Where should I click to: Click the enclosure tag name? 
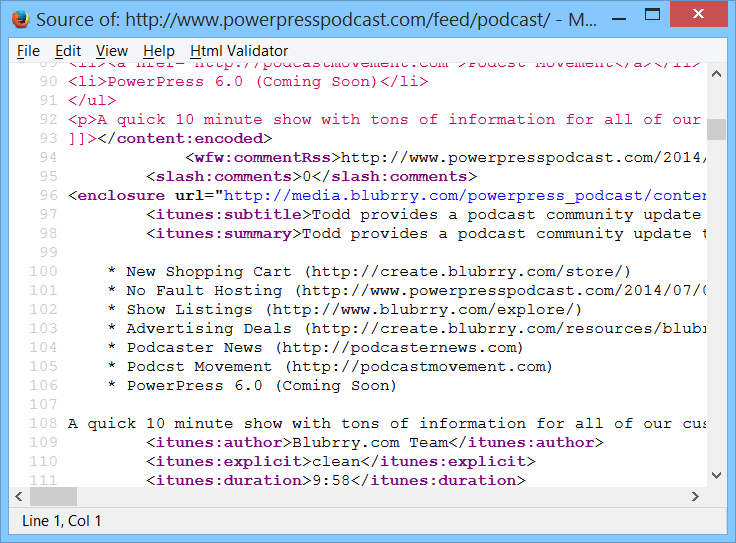click(x=121, y=195)
